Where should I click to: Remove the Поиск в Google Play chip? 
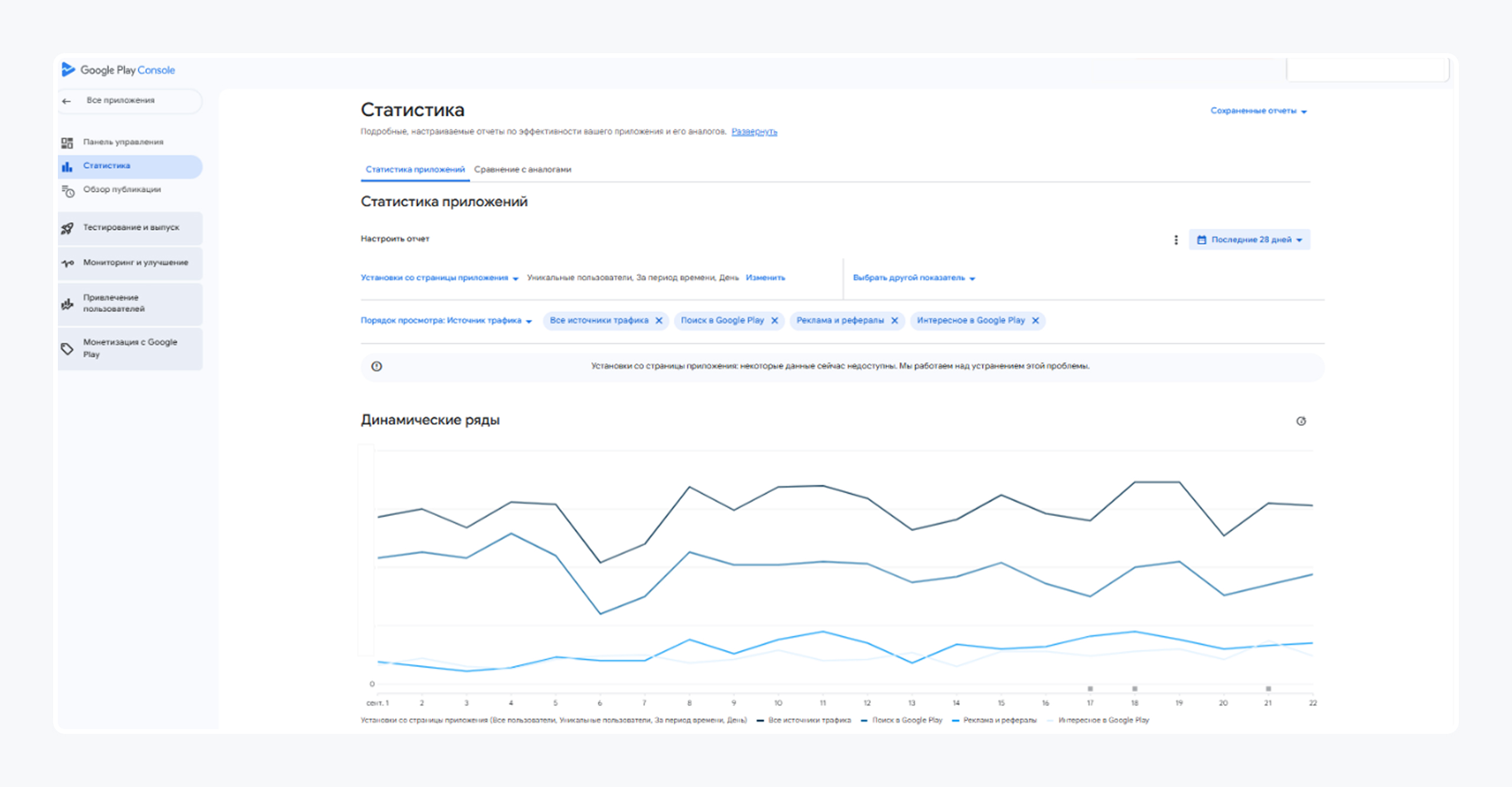click(x=774, y=320)
